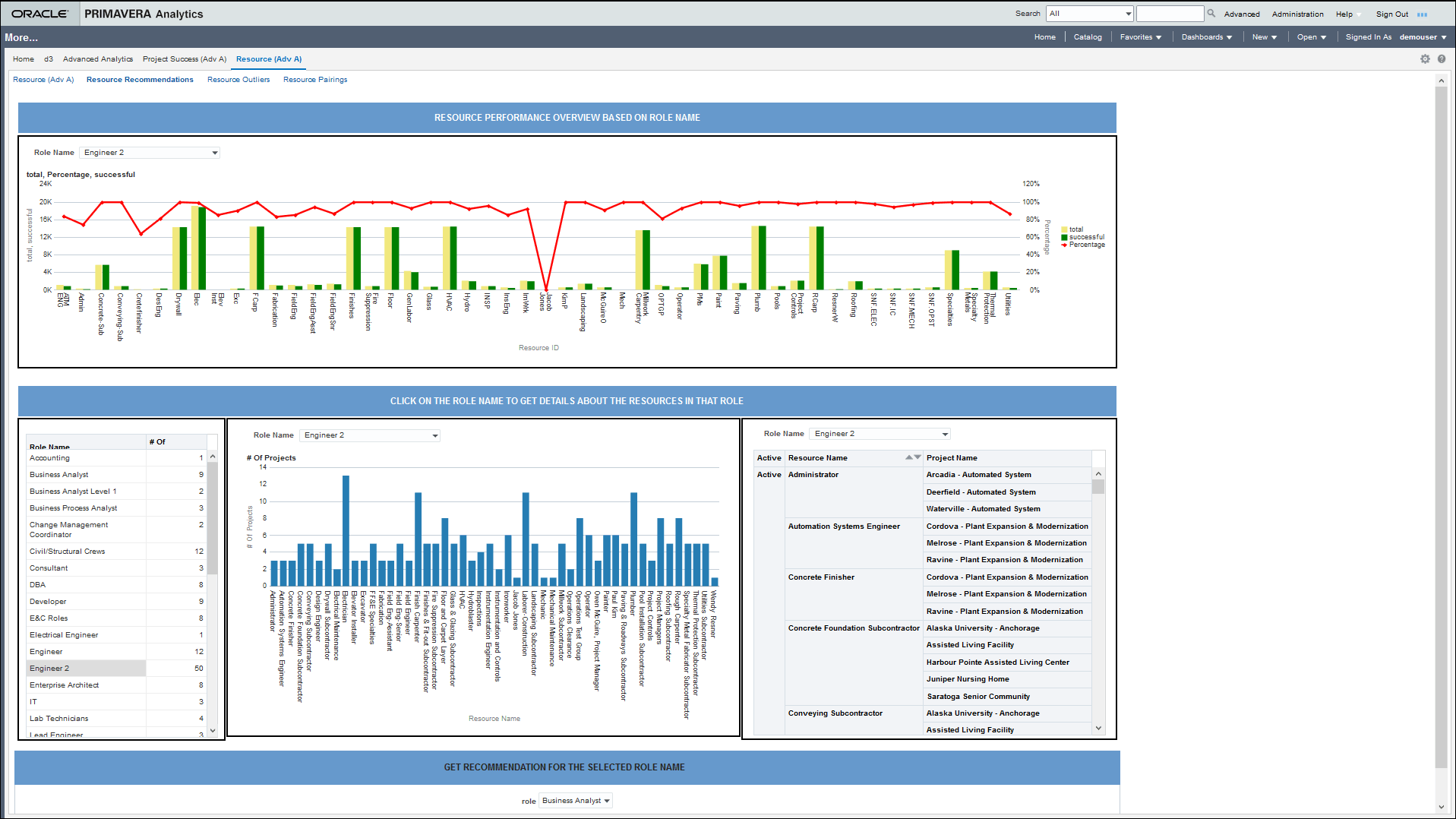Click the page scrollbar down arrow
Viewport: 1456px width, 819px height.
[1441, 807]
